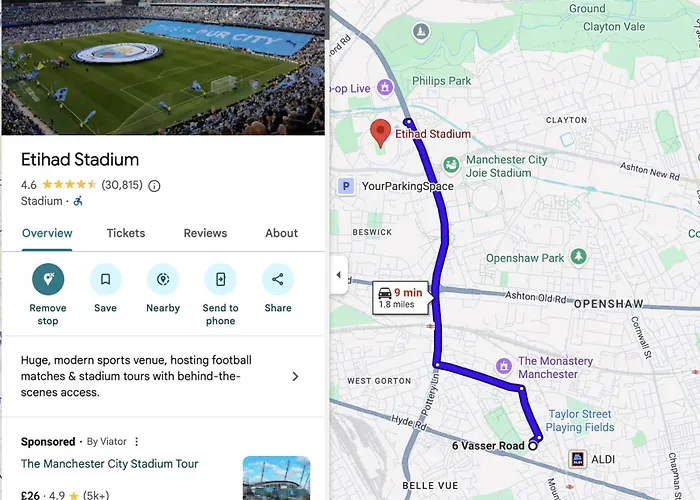Image resolution: width=700 pixels, height=500 pixels.
Task: Click the Remove stop icon
Action: click(48, 280)
